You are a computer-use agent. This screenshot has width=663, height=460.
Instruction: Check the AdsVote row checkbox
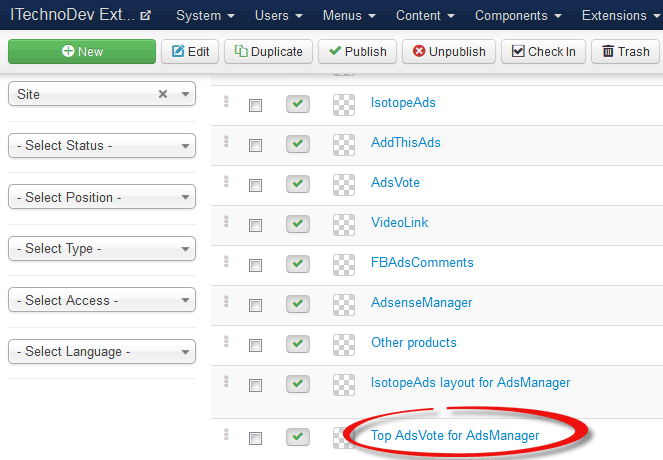coord(255,185)
